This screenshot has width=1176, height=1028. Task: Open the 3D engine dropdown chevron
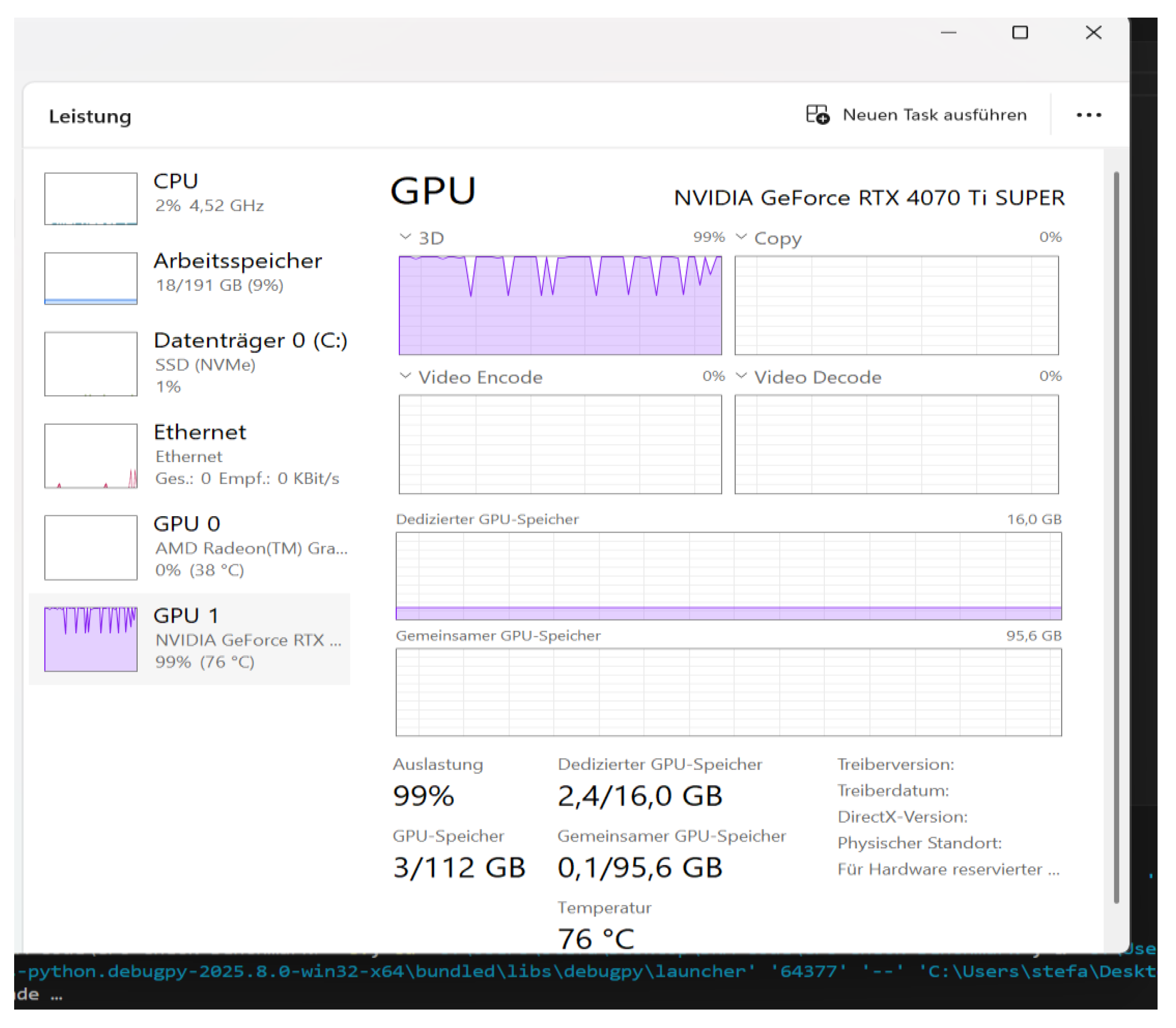point(405,237)
